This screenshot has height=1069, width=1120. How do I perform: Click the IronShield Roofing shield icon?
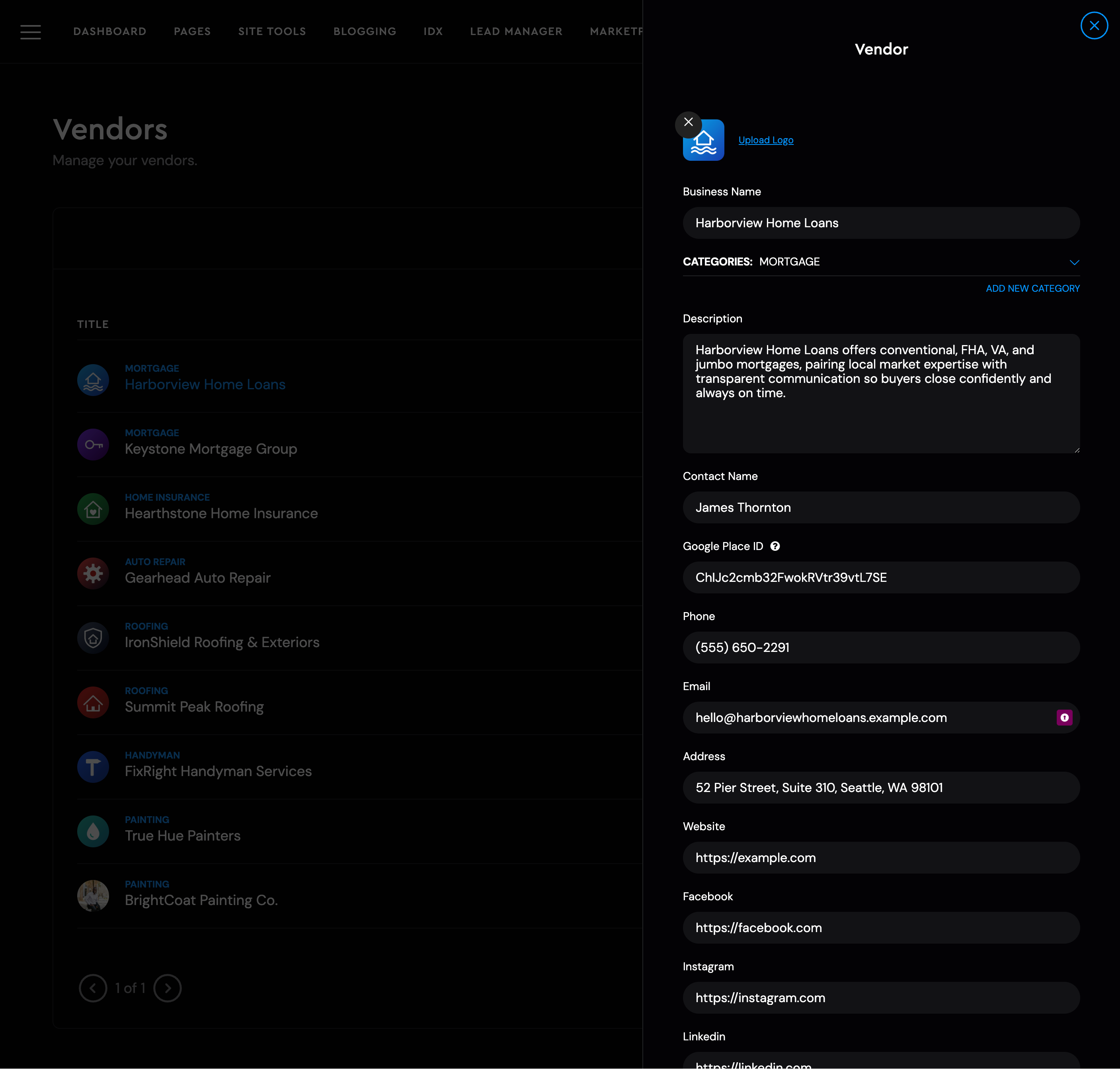pyautogui.click(x=93, y=638)
